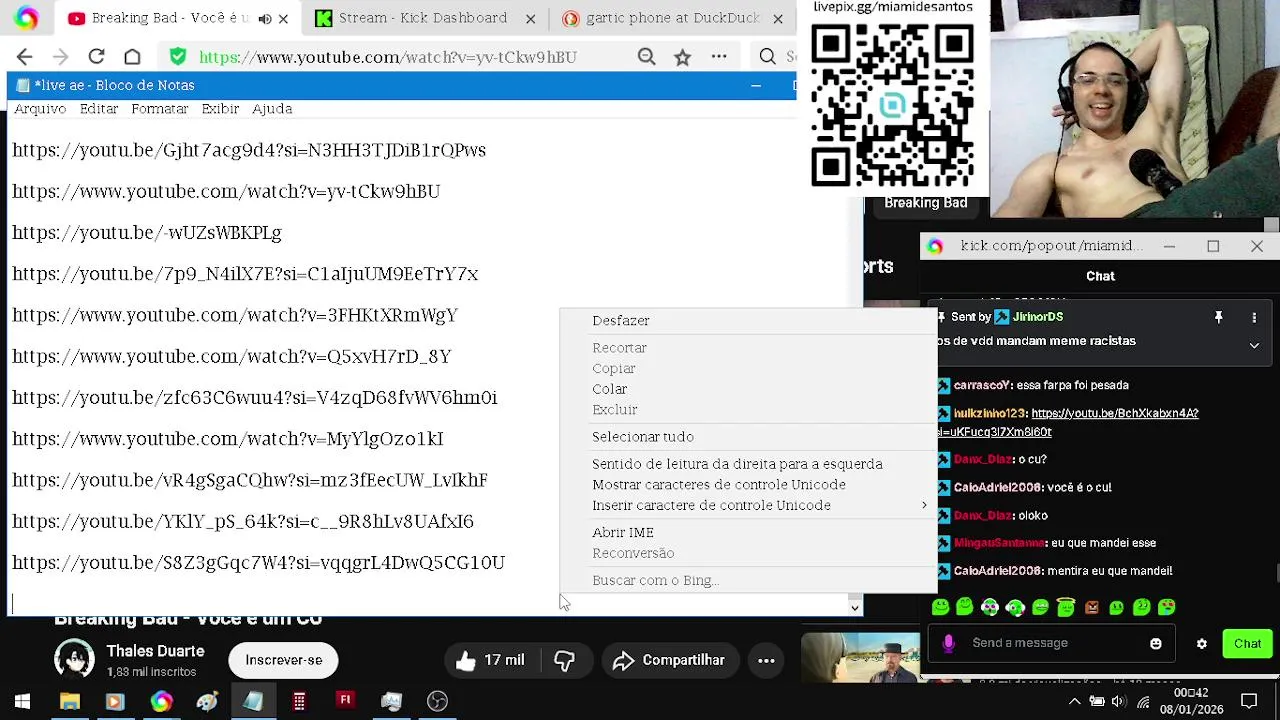Click carrascoY username in chat

983,385
